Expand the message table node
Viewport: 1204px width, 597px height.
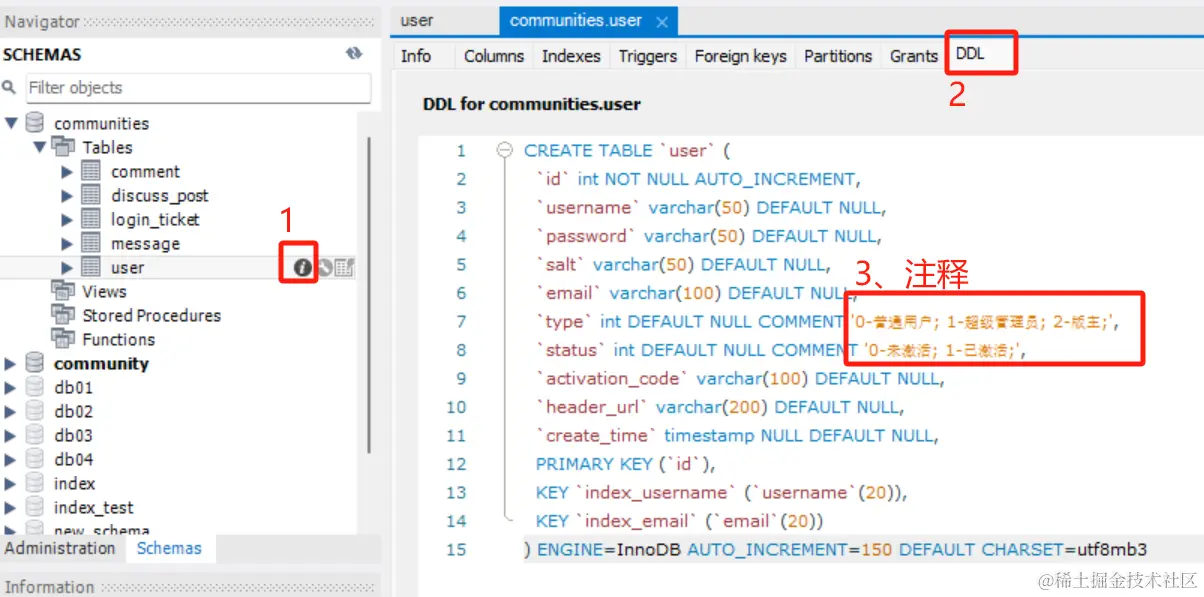tap(67, 243)
